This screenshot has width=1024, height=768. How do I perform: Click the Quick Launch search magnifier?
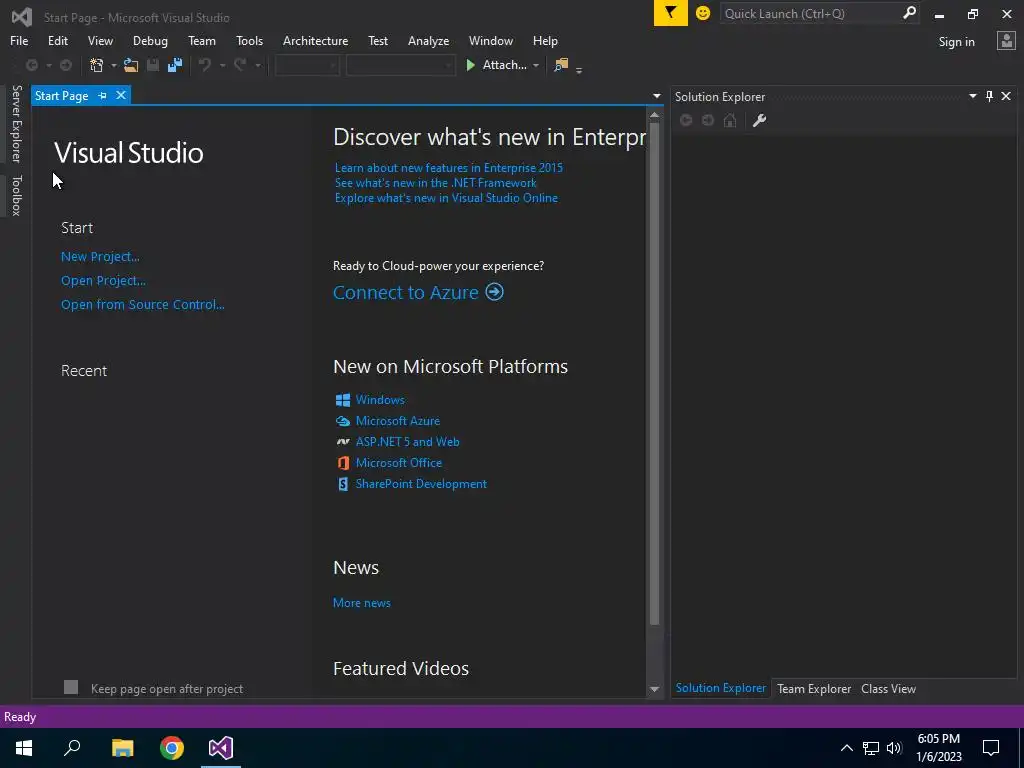909,13
